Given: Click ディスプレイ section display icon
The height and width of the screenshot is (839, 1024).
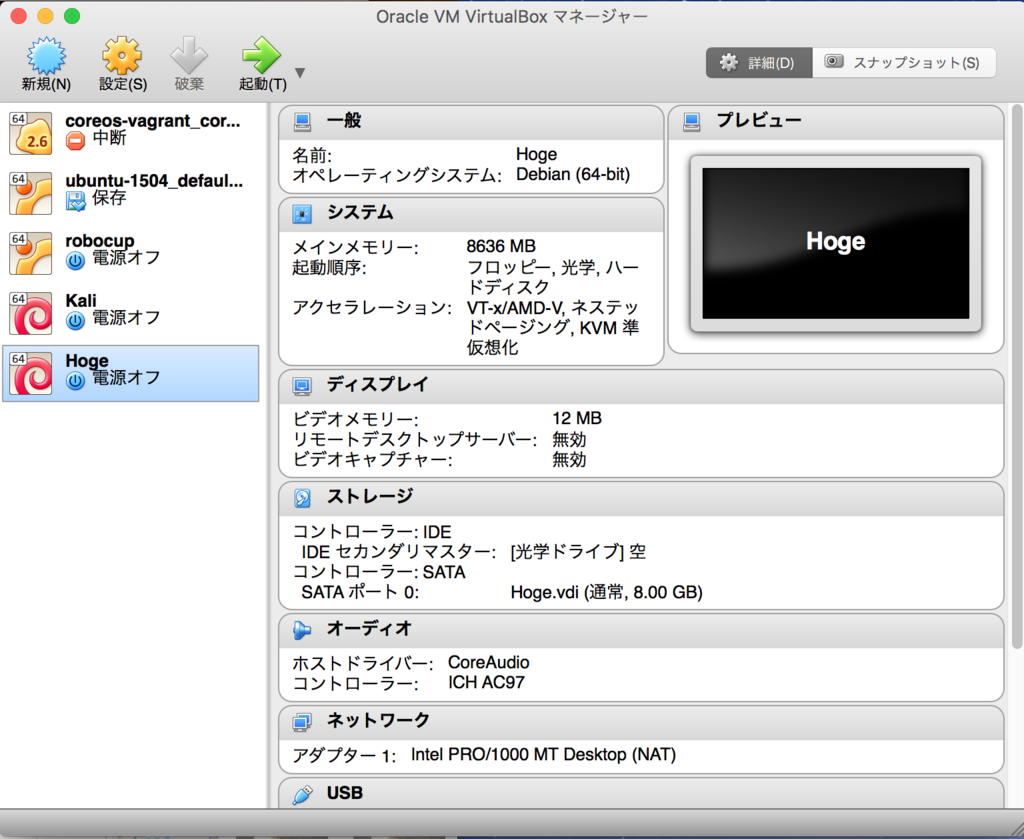Looking at the screenshot, I should pos(302,386).
